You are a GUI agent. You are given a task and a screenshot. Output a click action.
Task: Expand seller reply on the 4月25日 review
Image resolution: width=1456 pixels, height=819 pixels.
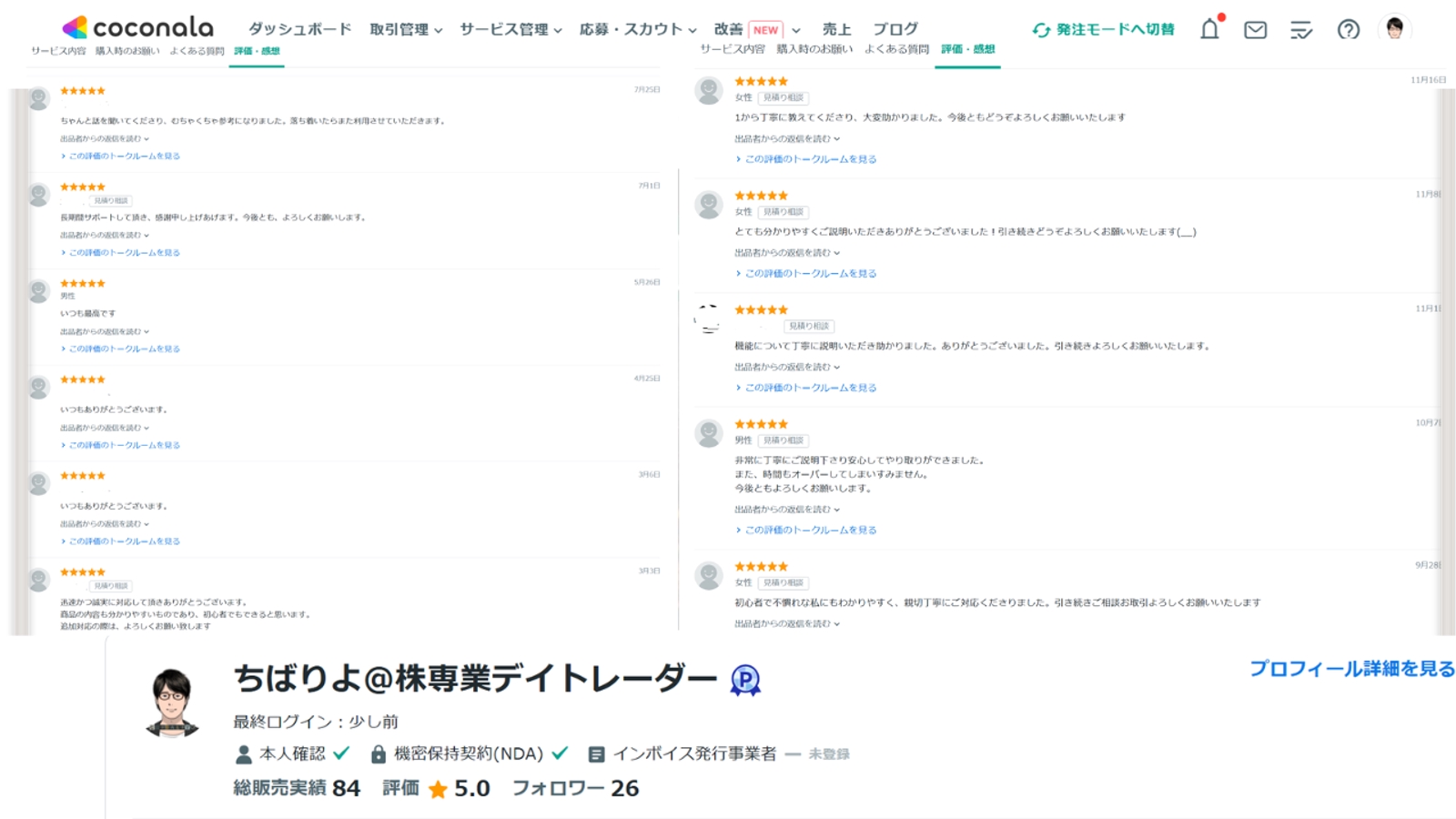point(105,428)
